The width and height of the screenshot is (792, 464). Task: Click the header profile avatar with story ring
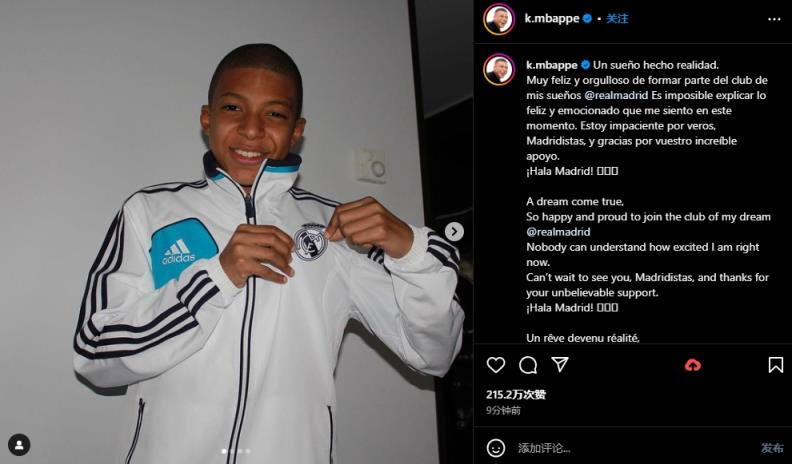(x=499, y=19)
